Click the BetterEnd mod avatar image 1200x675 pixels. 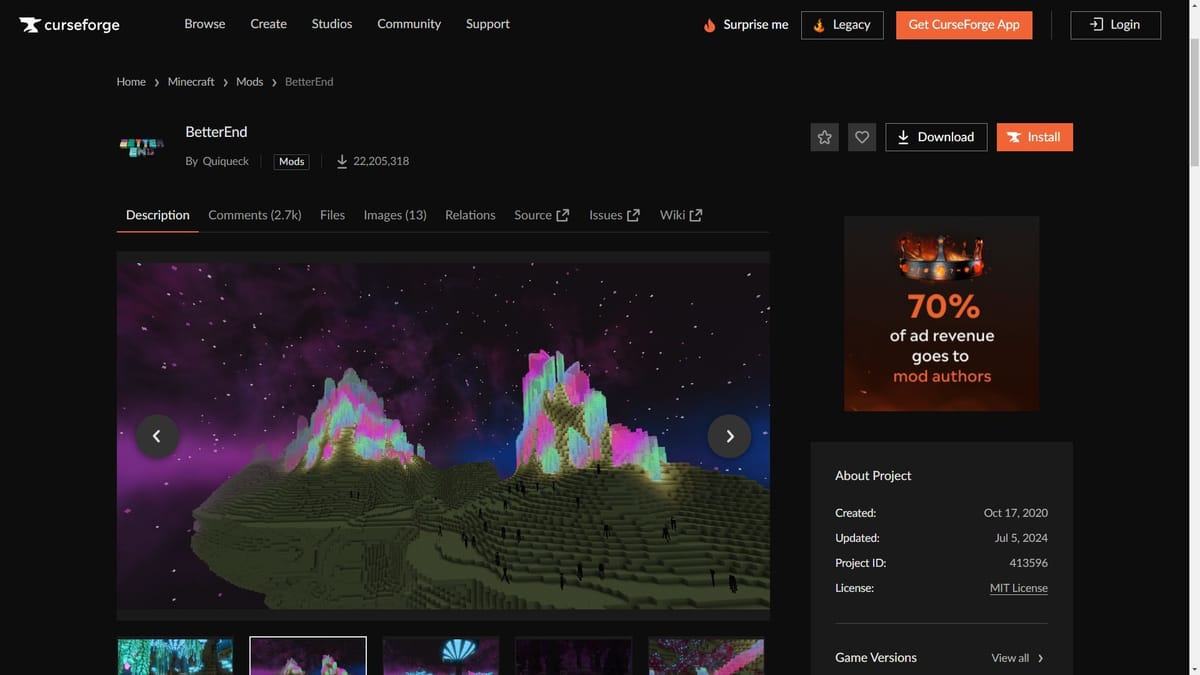141,146
